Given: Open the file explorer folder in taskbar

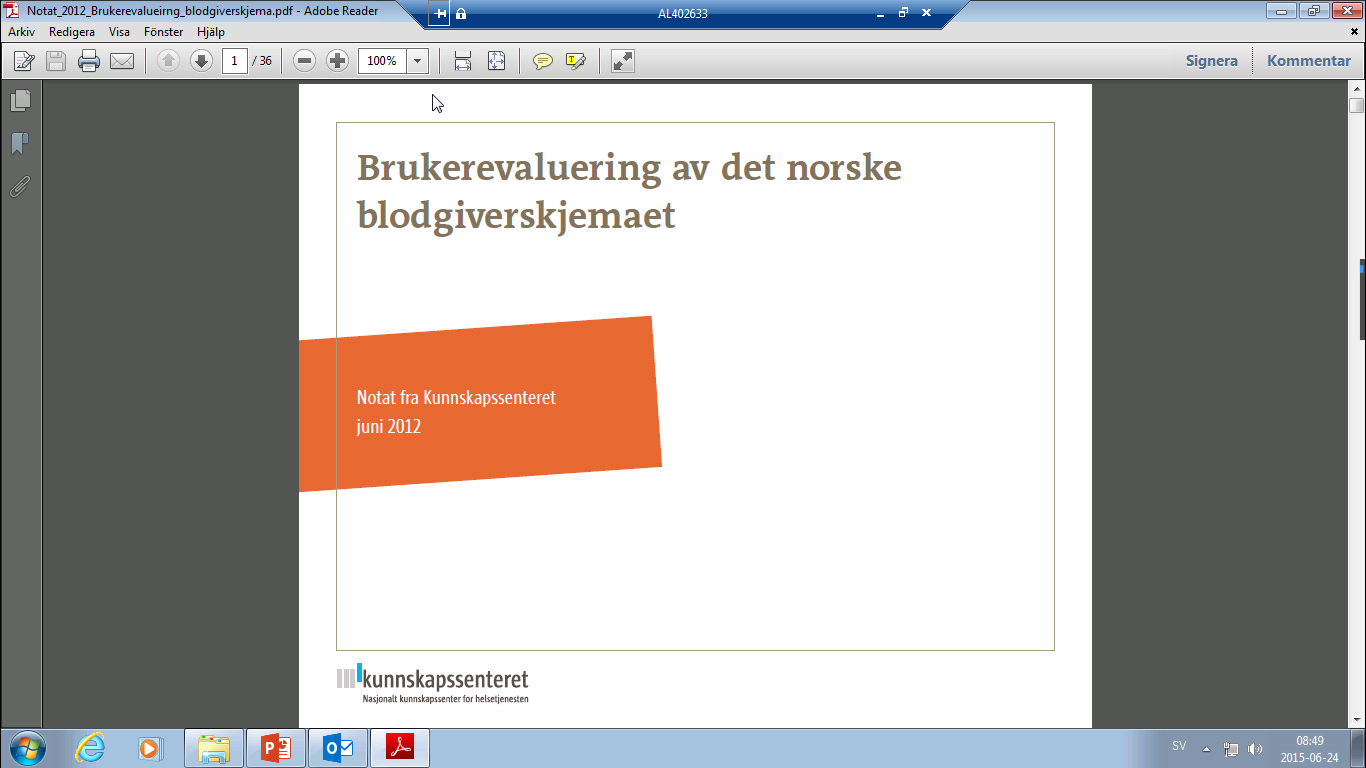Looking at the screenshot, I should pos(213,747).
